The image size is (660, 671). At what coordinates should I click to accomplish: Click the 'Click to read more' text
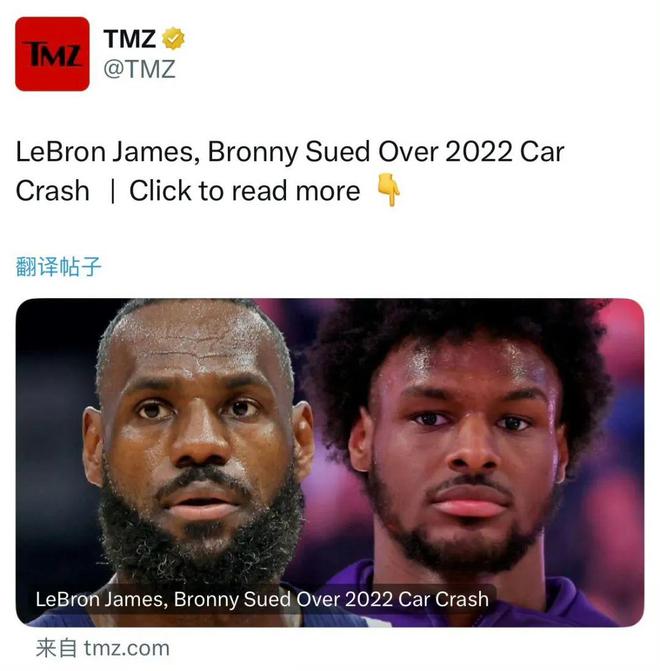click(244, 191)
